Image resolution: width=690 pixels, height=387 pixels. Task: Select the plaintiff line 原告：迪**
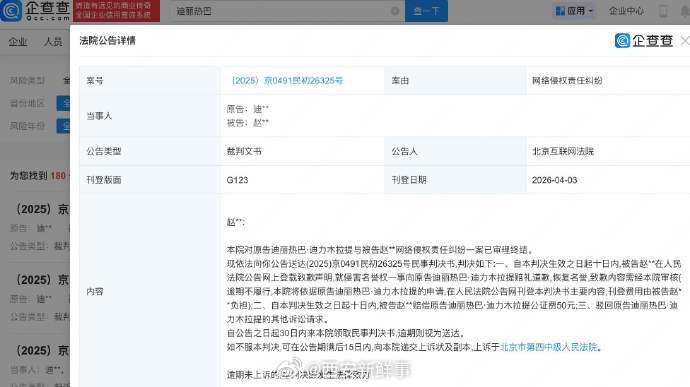248,109
